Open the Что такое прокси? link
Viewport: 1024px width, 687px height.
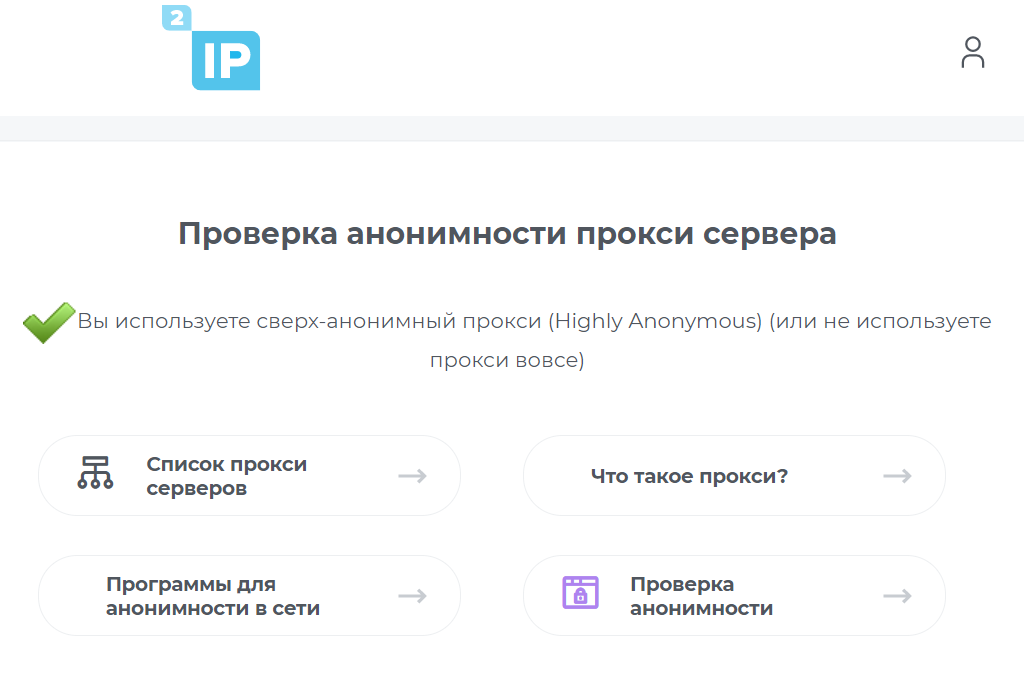[689, 476]
